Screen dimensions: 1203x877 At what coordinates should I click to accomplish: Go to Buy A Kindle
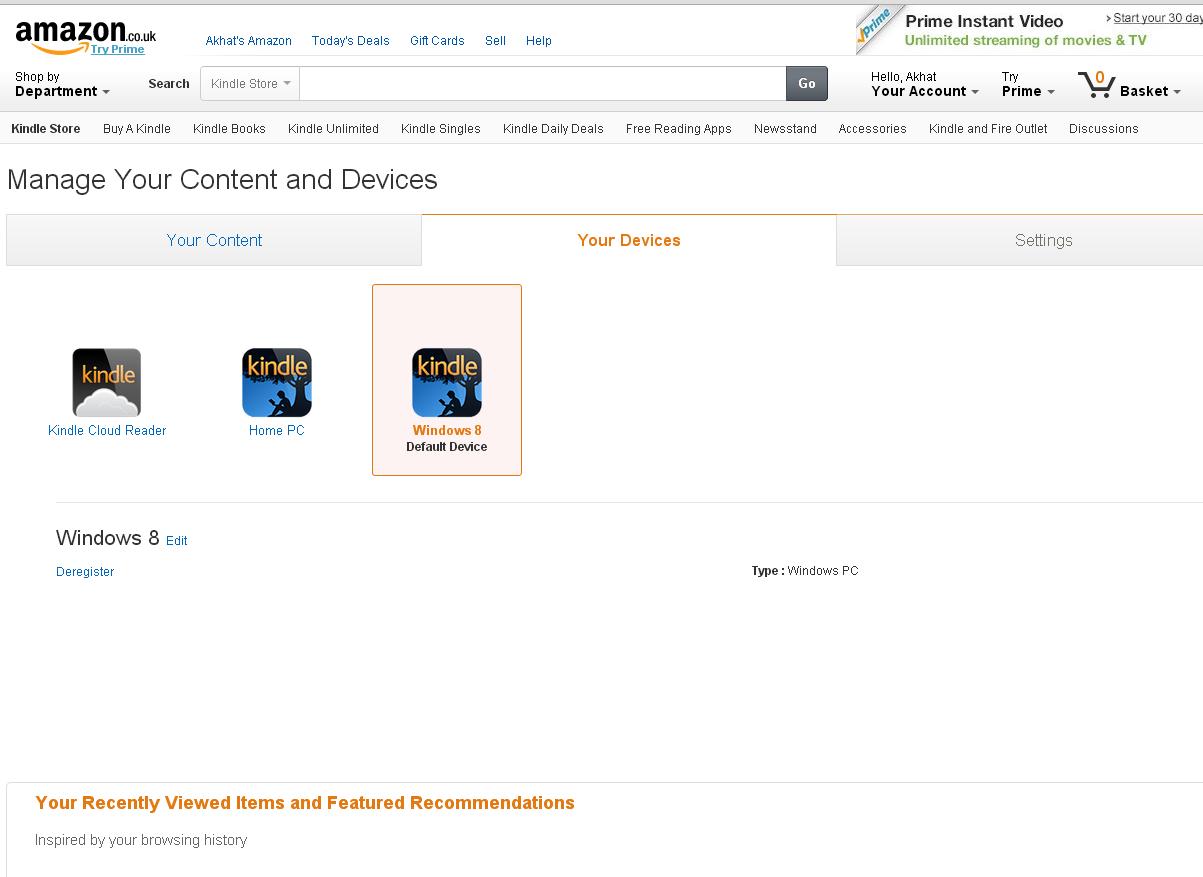(x=137, y=129)
